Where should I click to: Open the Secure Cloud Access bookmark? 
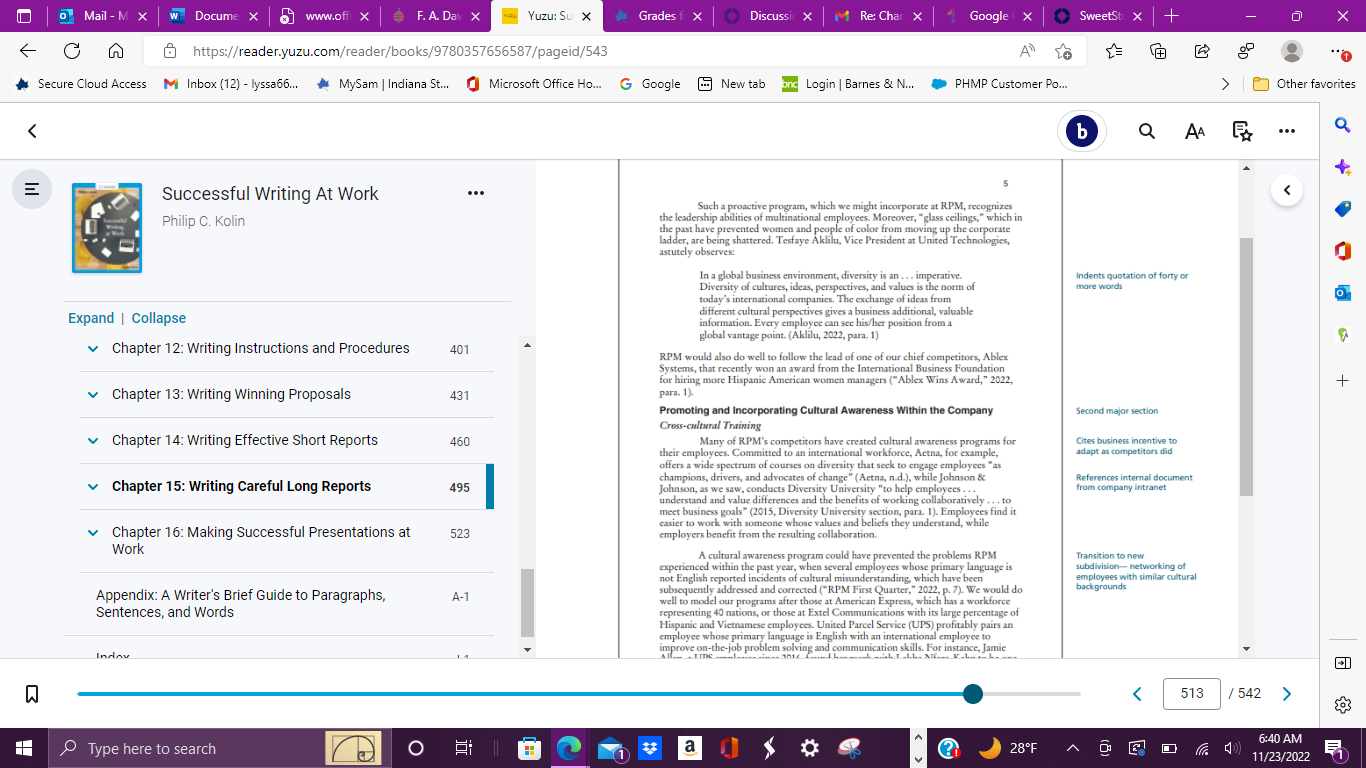tap(82, 84)
